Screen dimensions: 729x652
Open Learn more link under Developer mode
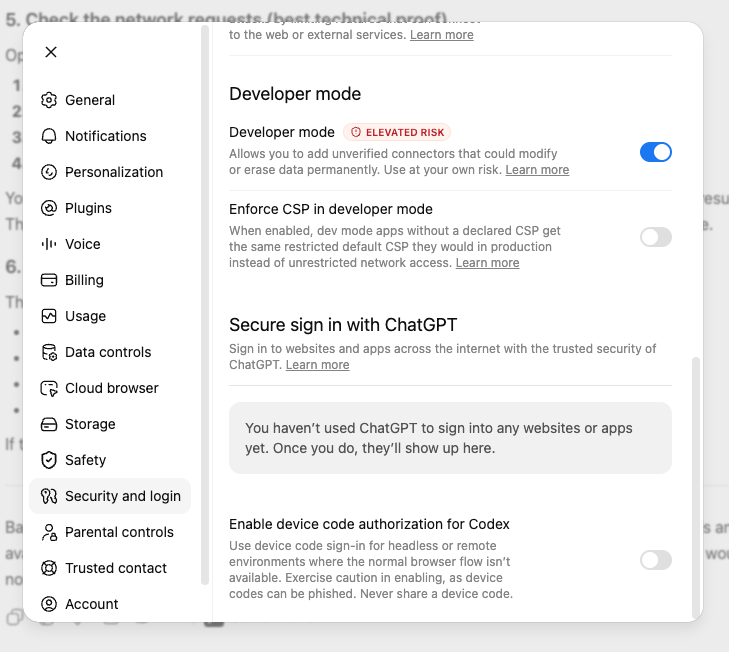coord(537,170)
